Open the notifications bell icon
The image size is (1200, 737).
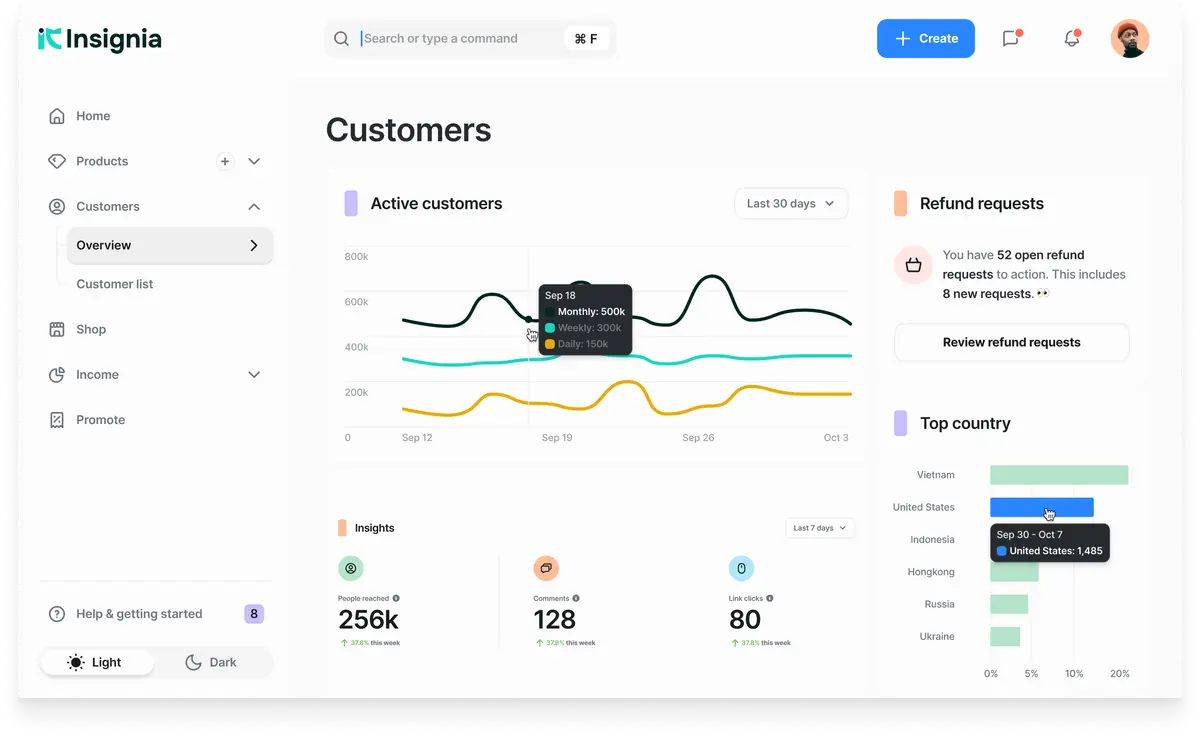click(1072, 39)
